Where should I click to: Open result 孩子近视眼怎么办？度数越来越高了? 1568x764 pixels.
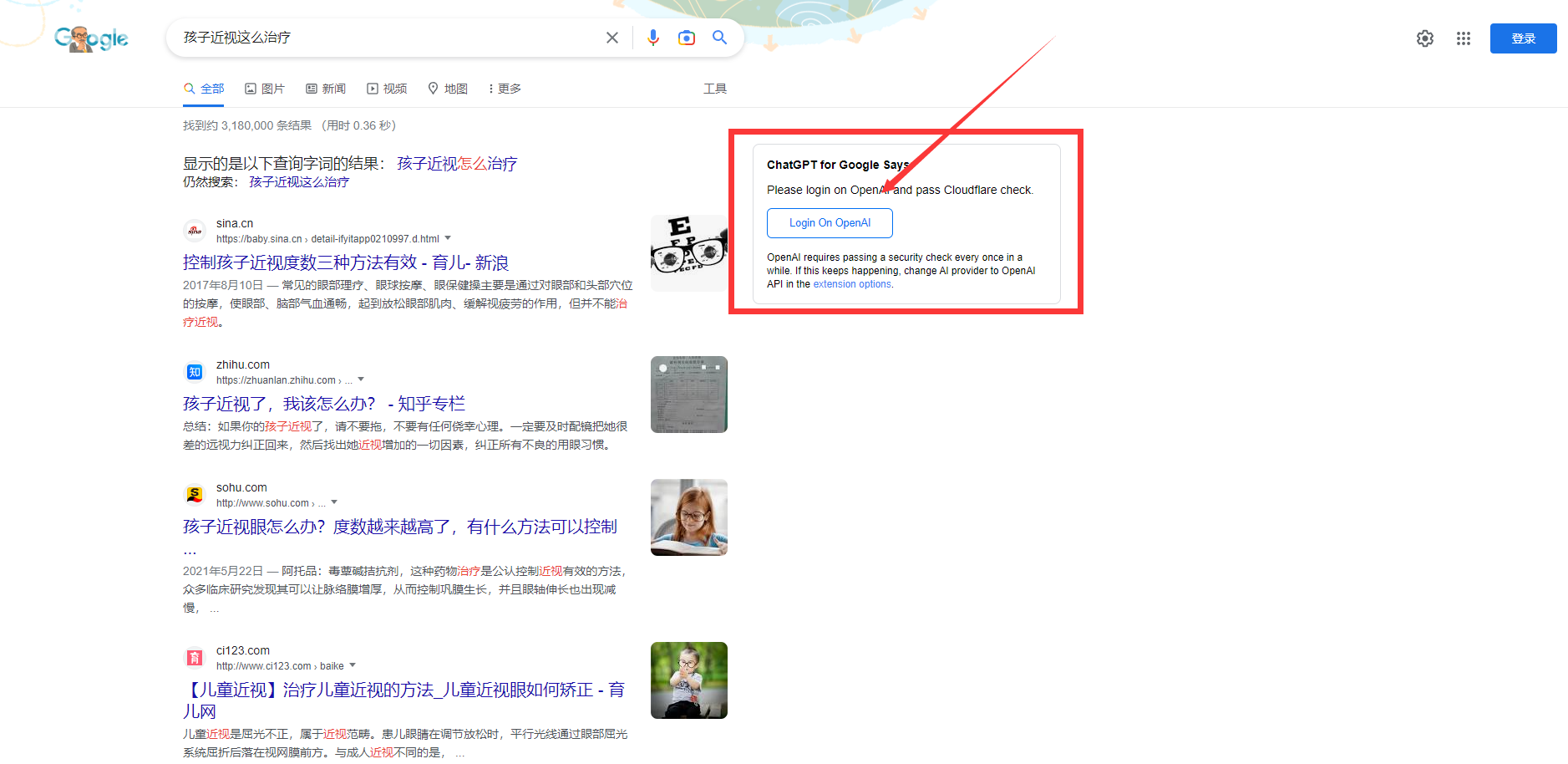pyautogui.click(x=400, y=527)
